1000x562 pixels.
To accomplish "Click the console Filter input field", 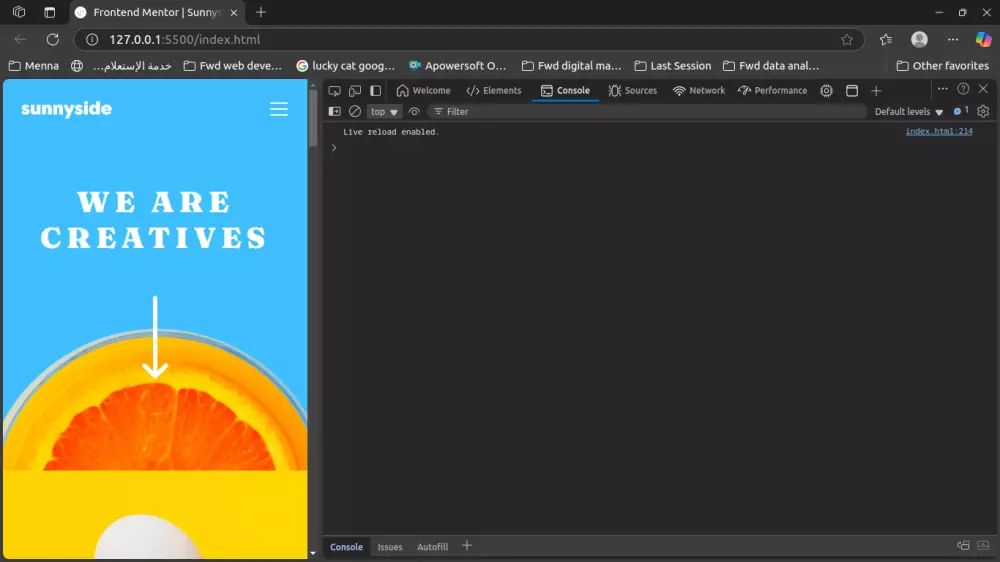I will coord(647,112).
